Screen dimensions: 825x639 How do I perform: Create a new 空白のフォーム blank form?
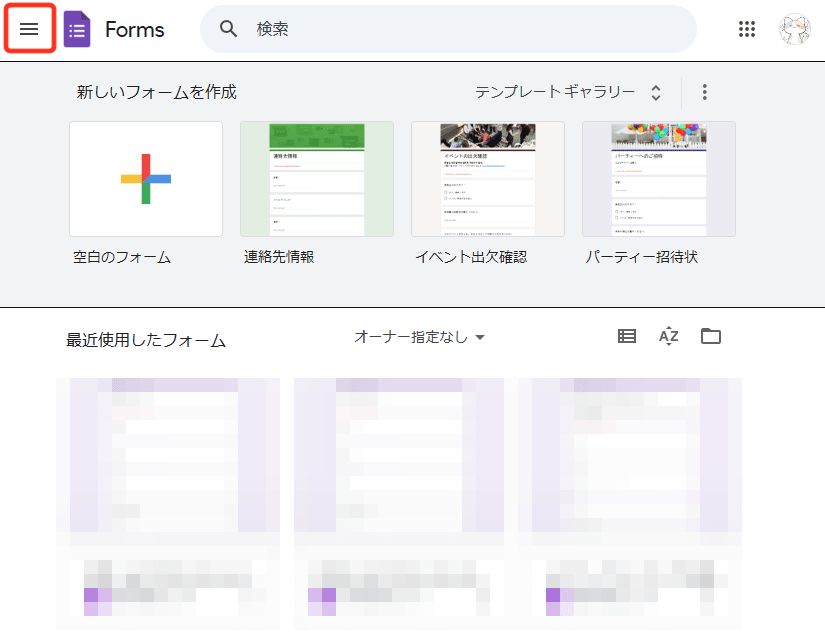click(x=145, y=179)
